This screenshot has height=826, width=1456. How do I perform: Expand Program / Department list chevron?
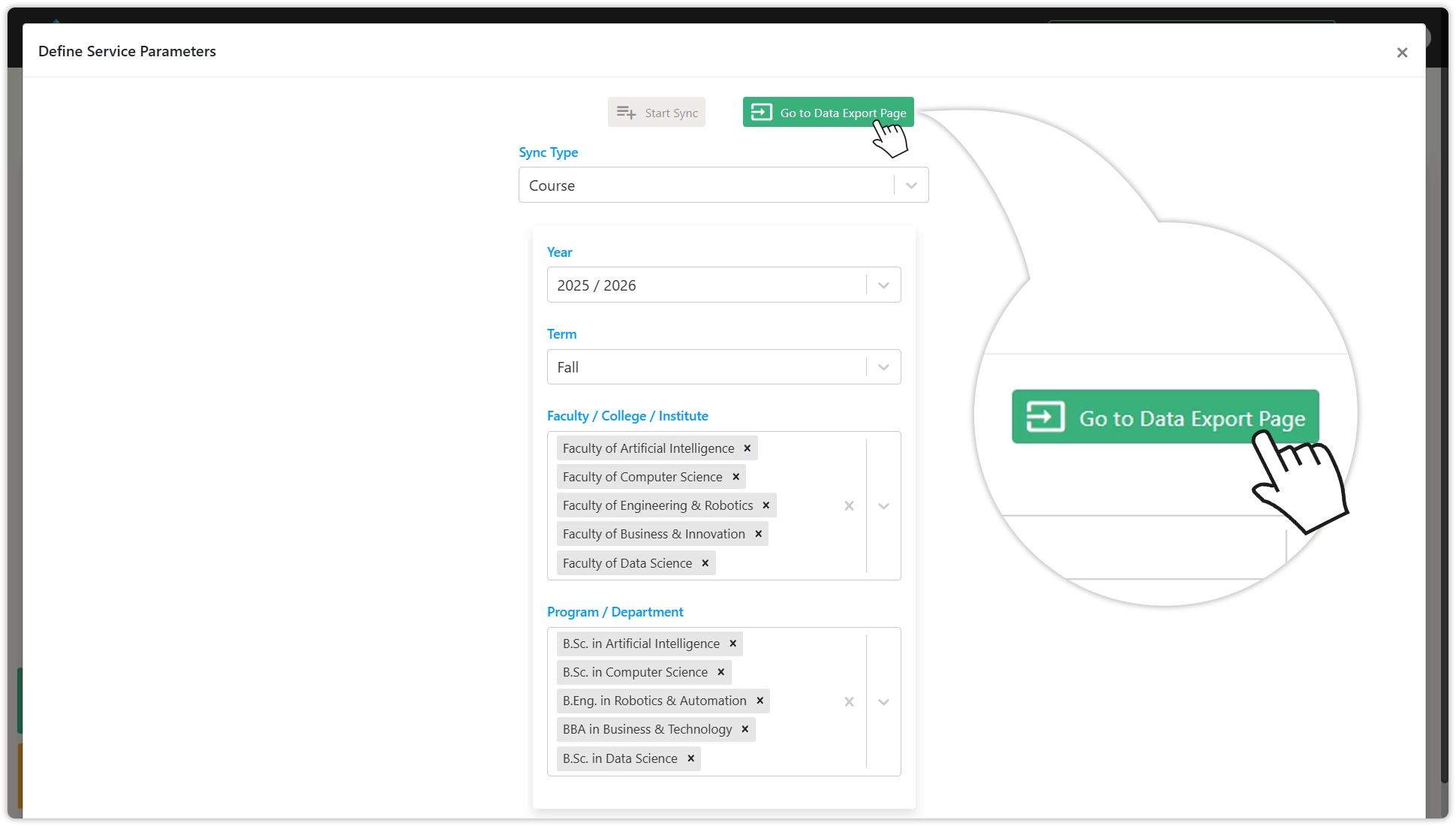883,702
